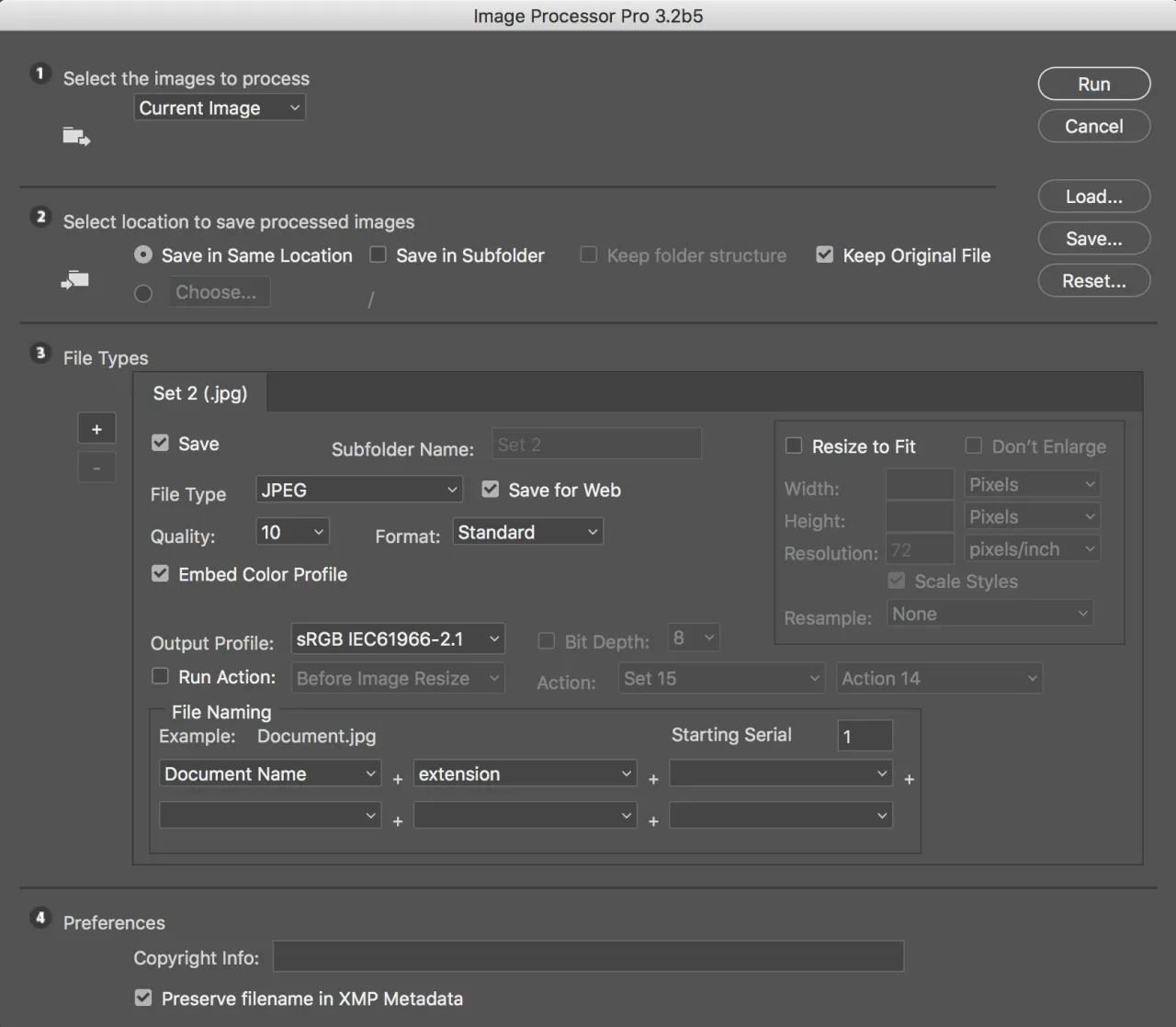Click the Reset... button
1176x1027 pixels.
pos(1093,280)
